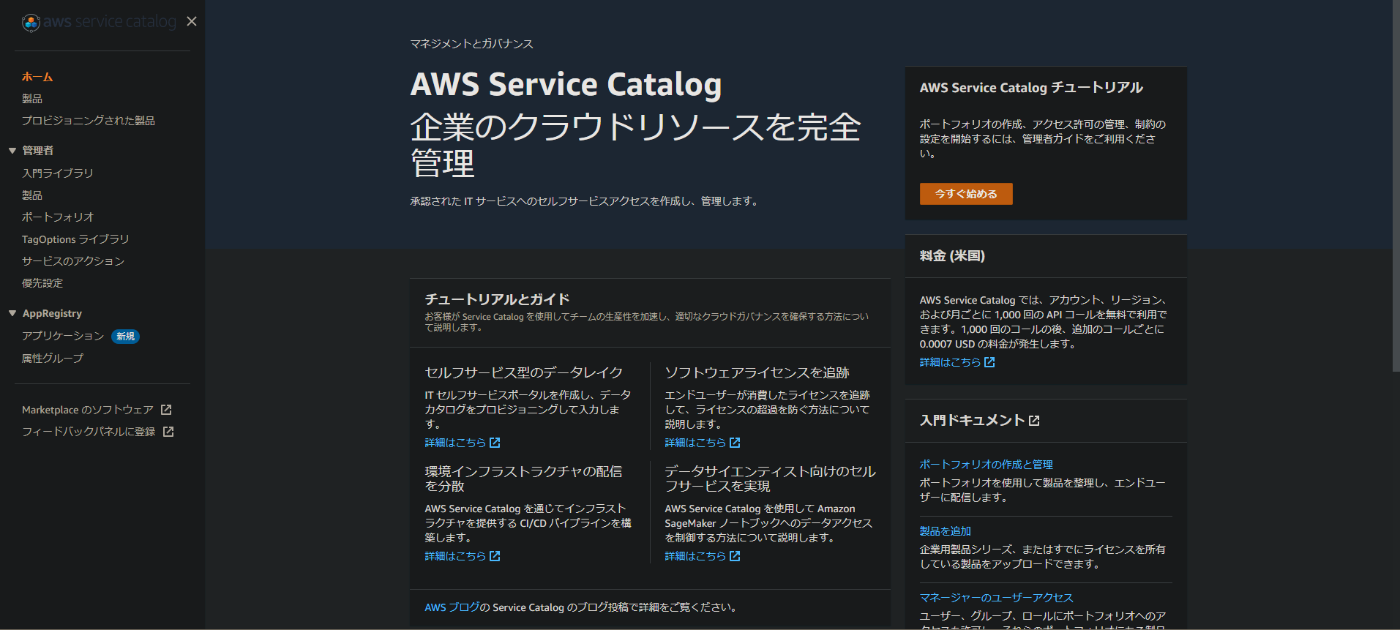This screenshot has height=630, width=1400.
Task: Click external link icon under セルフサービス型のデータレイク
Action: point(495,443)
